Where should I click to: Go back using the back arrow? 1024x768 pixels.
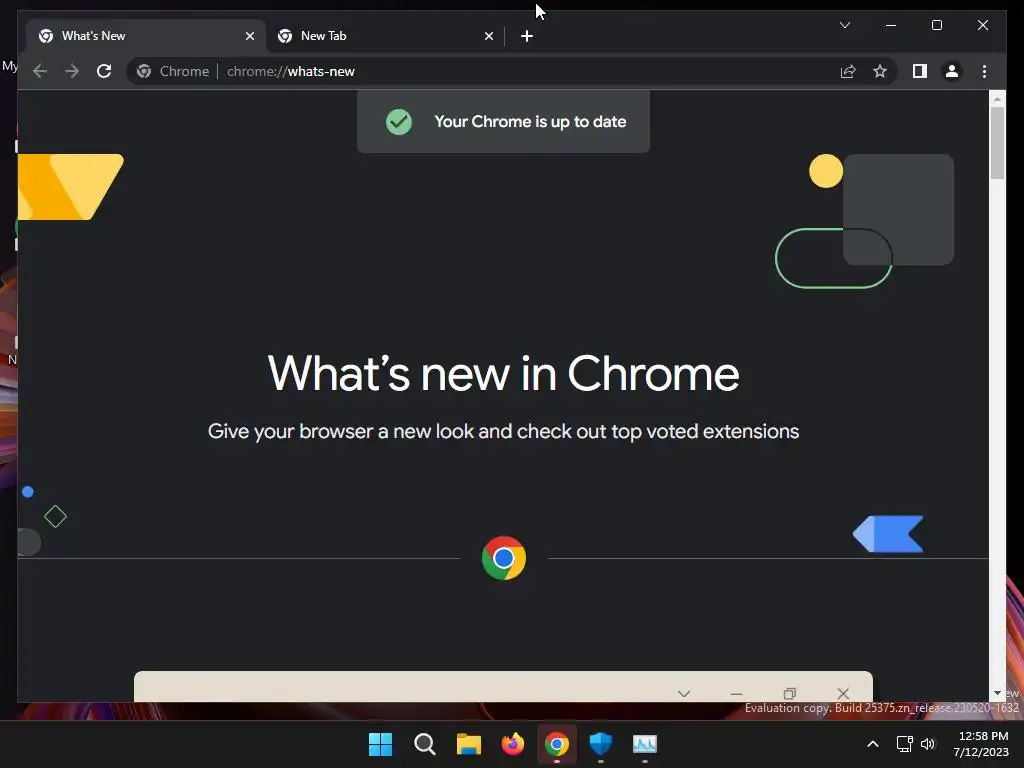tap(40, 71)
